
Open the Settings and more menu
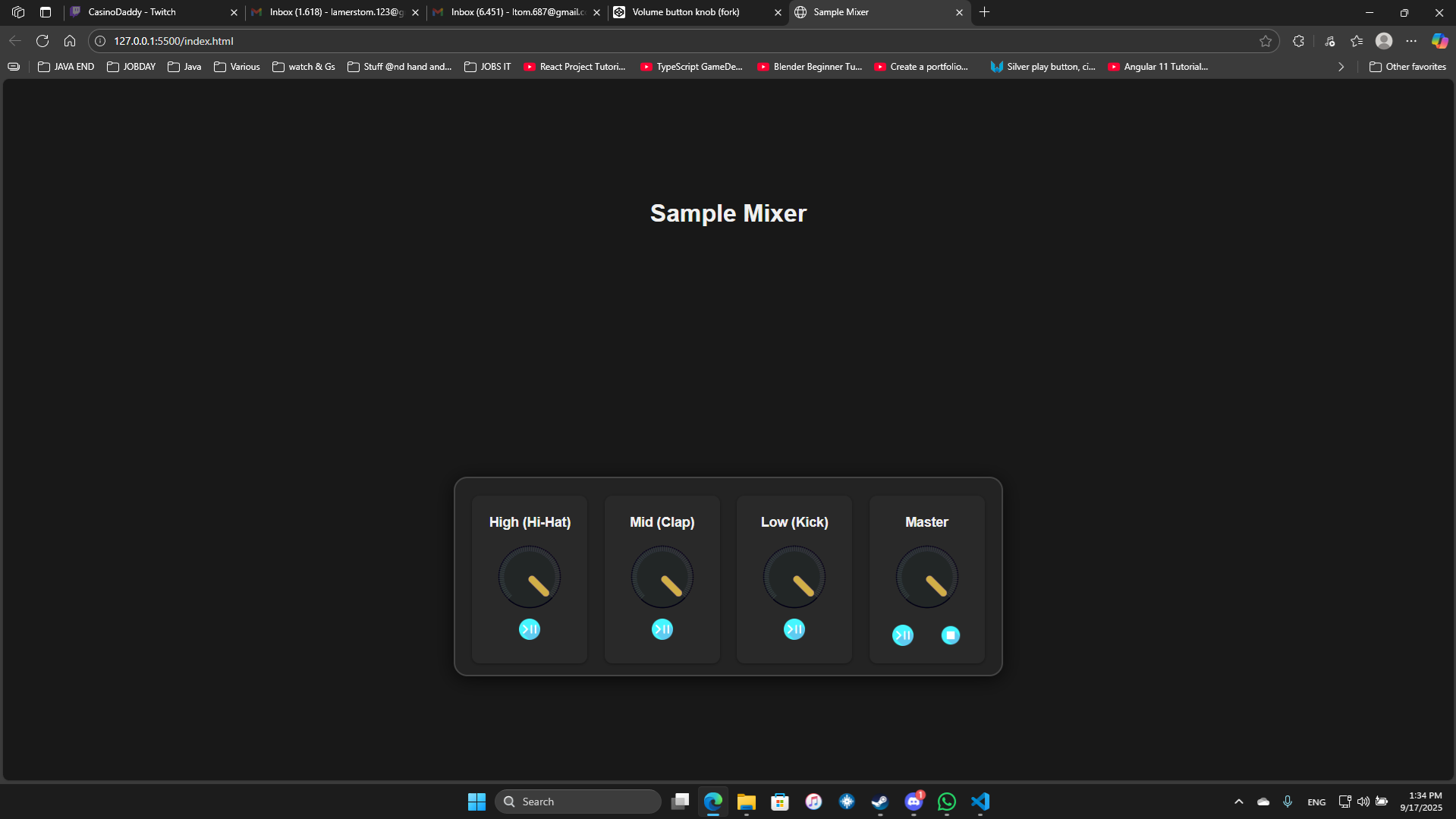click(x=1411, y=41)
